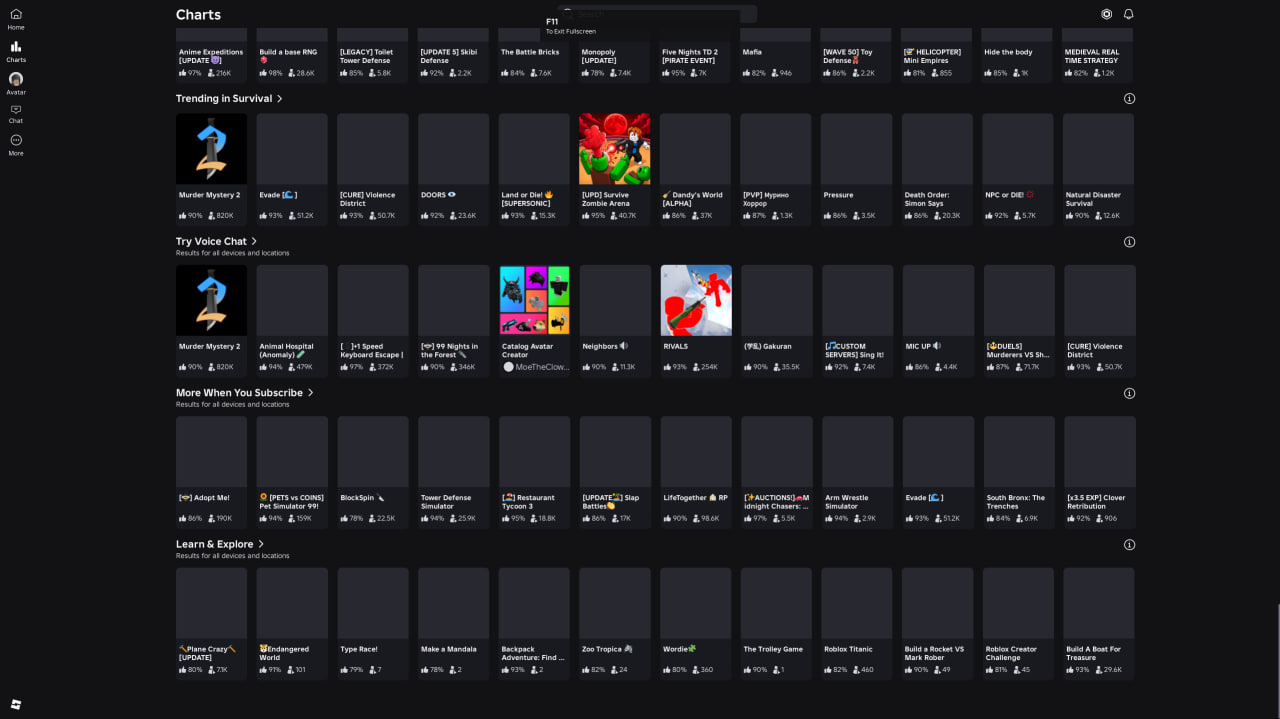This screenshot has width=1280, height=719.
Task: Open the Wordle game card
Action: (696, 624)
